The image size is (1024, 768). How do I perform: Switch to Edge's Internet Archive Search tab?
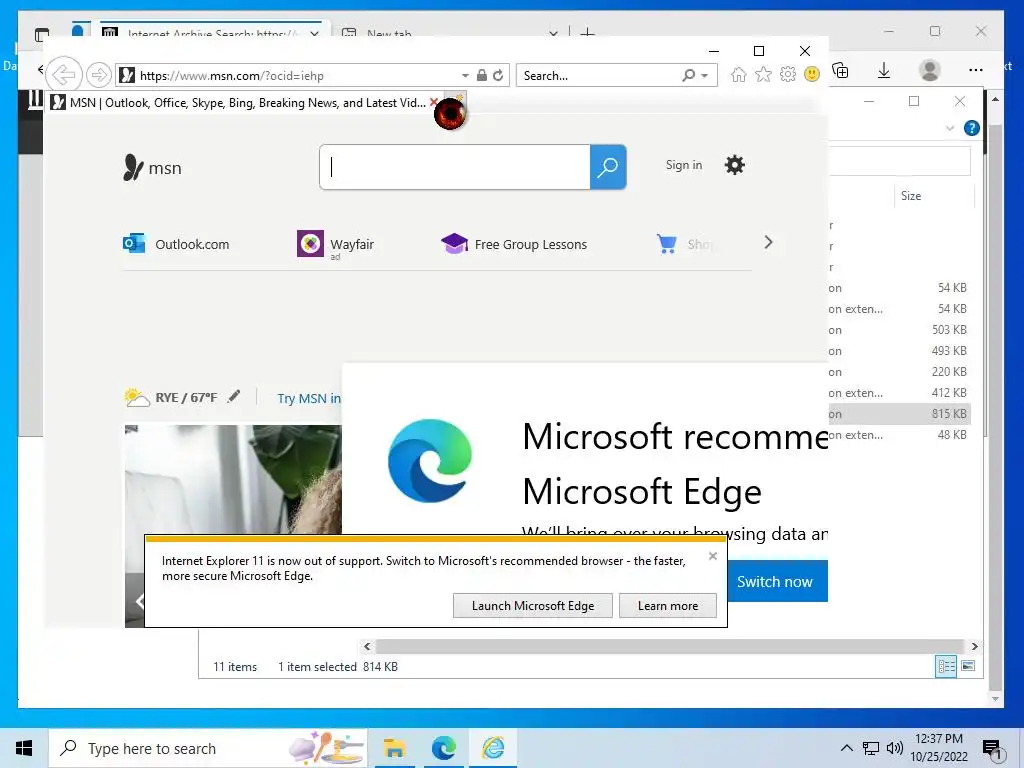(211, 33)
